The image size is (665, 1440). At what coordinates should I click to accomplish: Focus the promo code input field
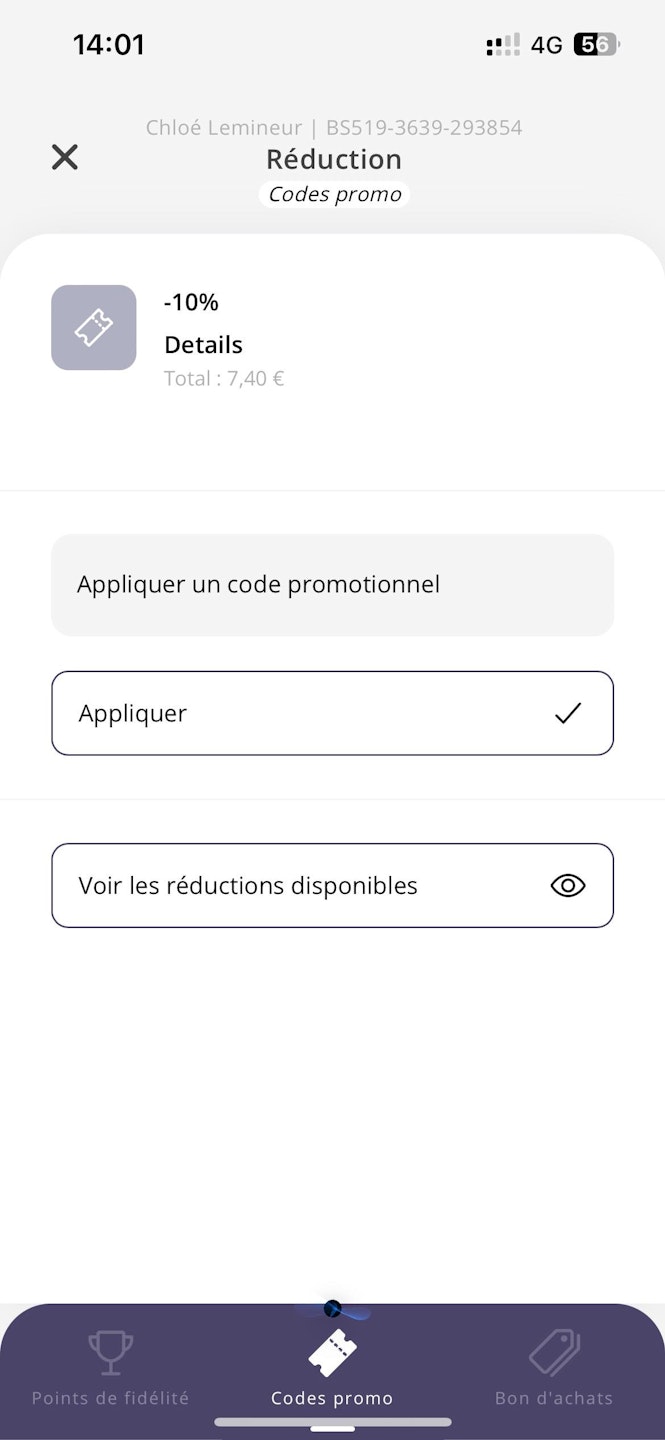332,585
